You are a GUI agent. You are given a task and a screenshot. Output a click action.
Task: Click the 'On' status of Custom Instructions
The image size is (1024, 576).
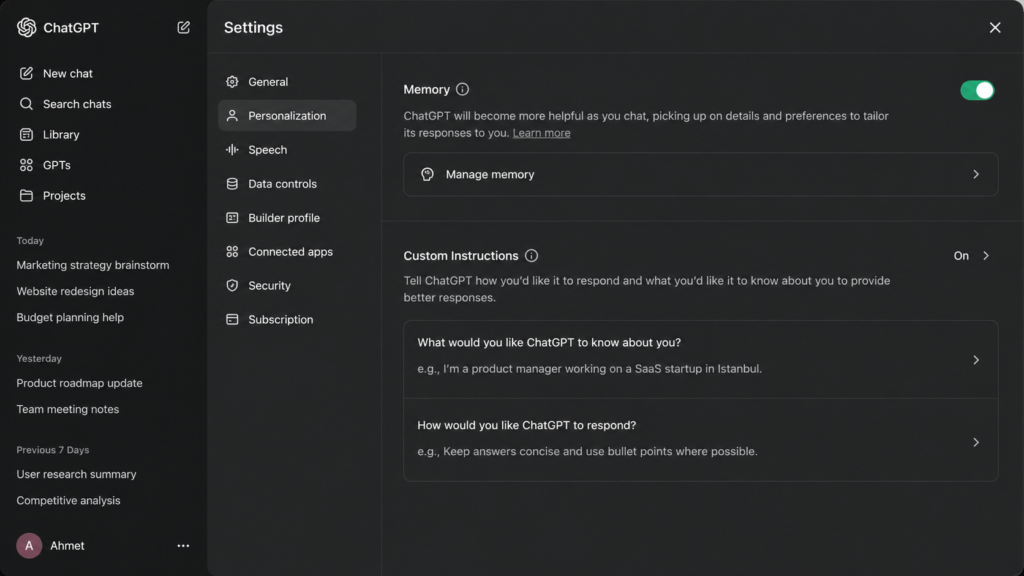[x=961, y=255]
